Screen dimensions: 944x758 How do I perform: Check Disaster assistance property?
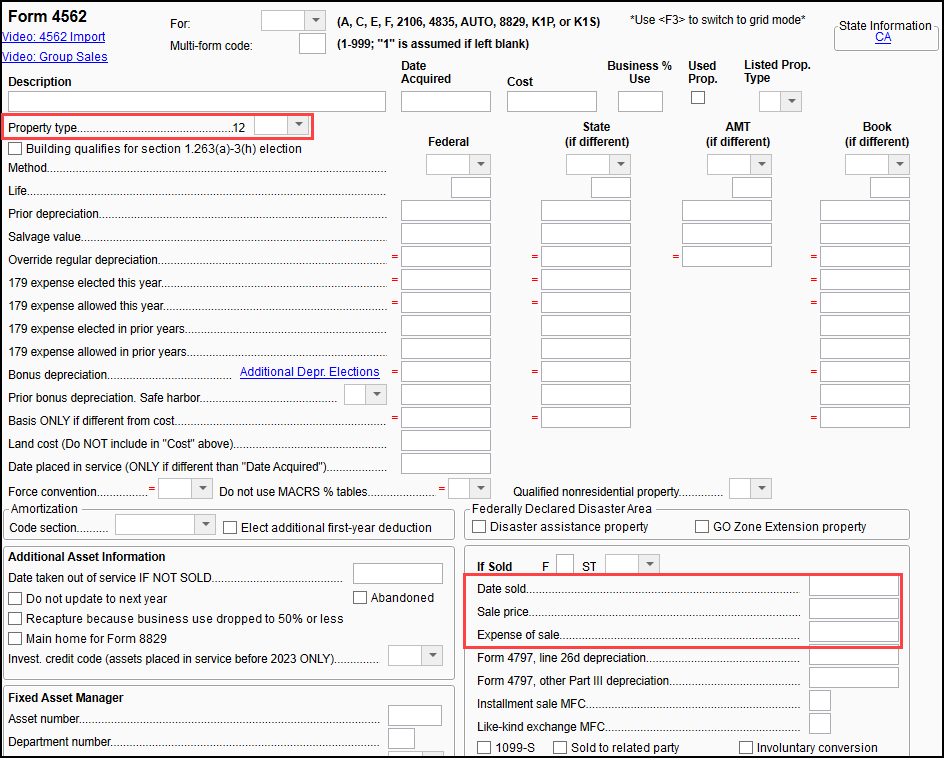coord(479,527)
